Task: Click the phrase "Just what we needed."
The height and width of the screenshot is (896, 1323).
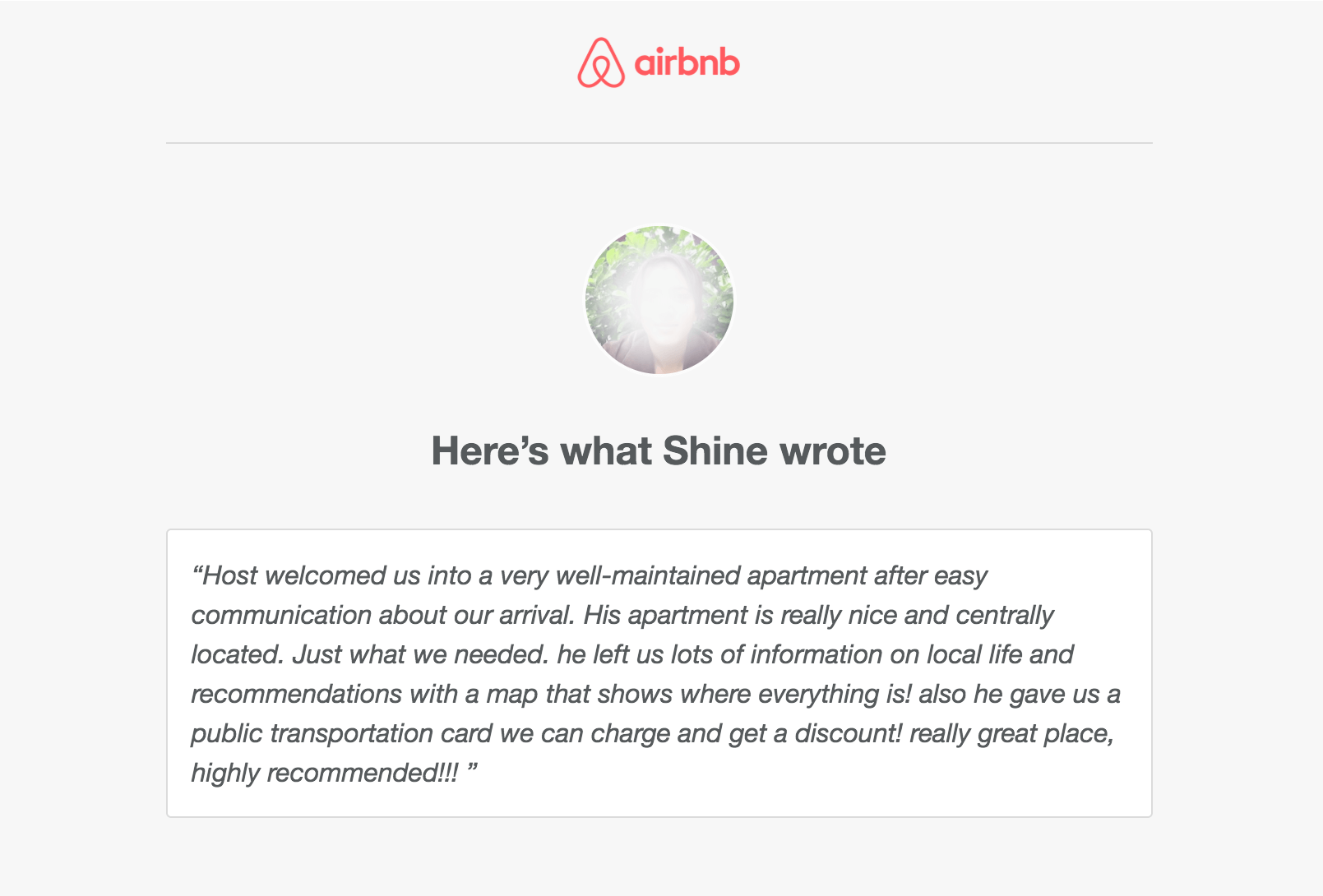Action: [x=420, y=654]
